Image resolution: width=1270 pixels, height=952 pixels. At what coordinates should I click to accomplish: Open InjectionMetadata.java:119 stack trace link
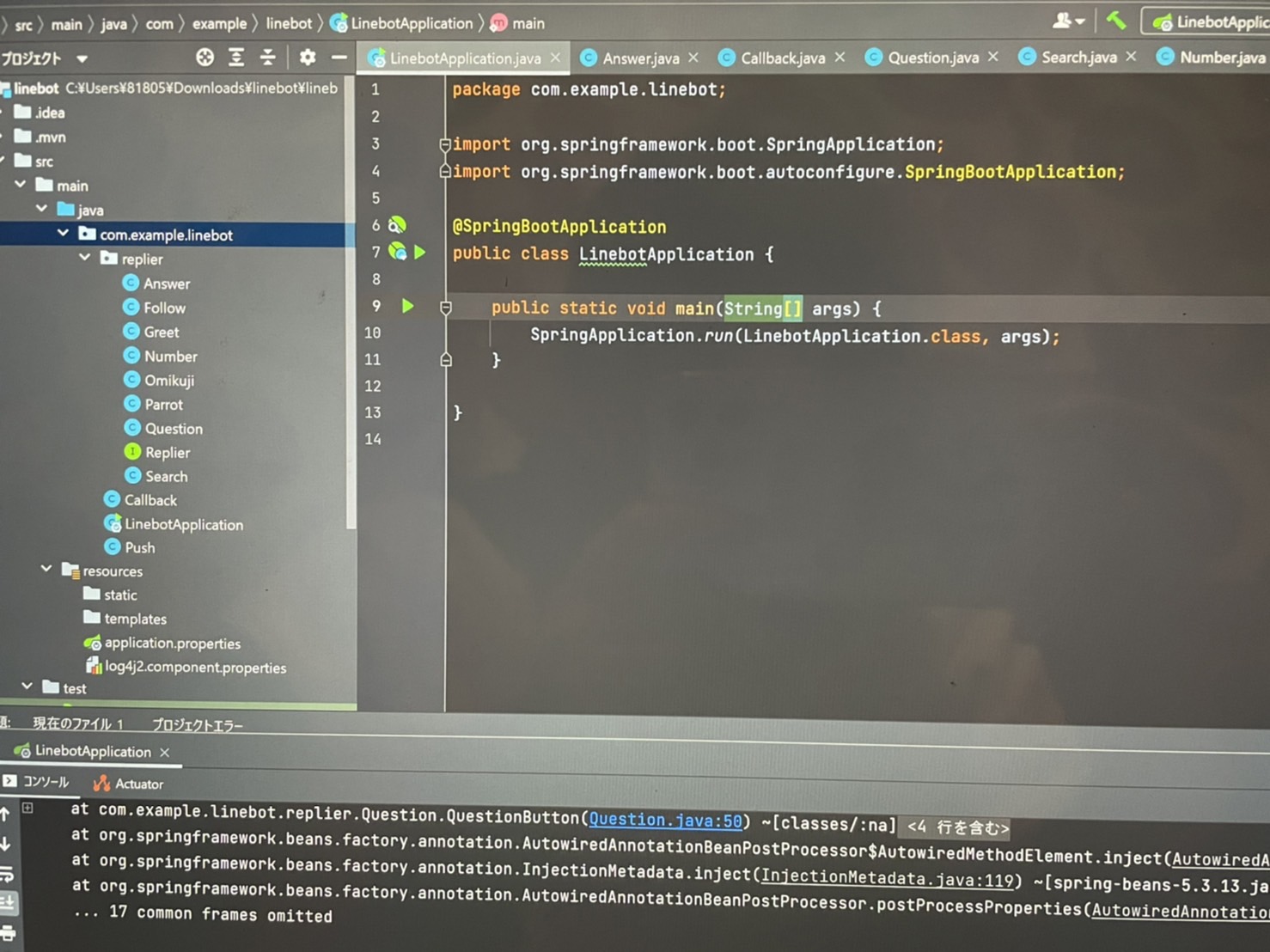pyautogui.click(x=887, y=878)
